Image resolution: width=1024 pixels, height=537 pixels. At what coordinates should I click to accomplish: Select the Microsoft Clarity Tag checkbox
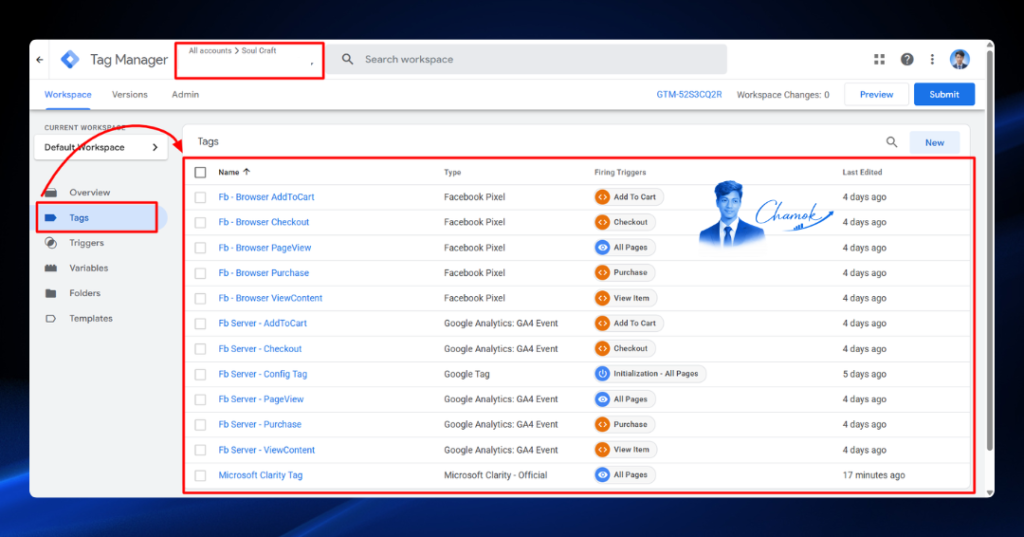tap(200, 476)
